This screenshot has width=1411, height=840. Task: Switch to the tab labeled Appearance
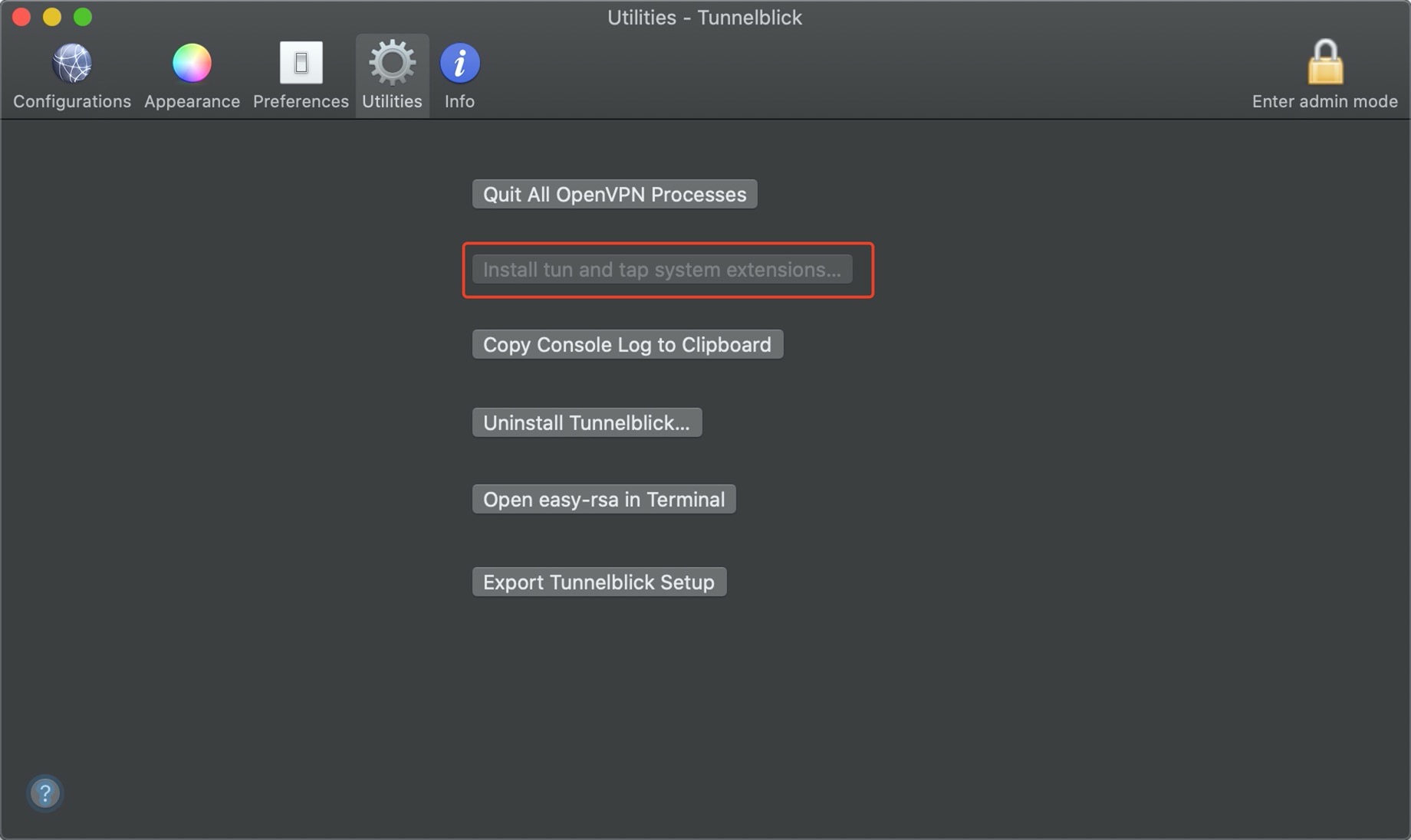[x=192, y=101]
